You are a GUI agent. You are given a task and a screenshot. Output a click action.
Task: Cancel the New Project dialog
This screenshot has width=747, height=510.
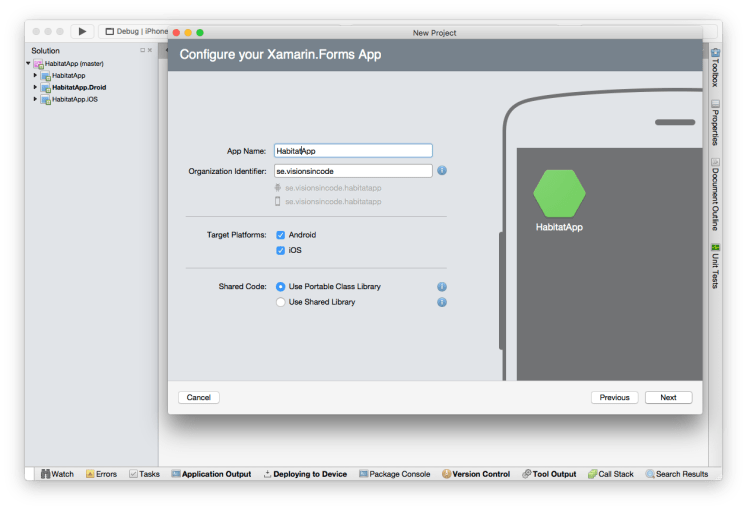click(x=199, y=398)
